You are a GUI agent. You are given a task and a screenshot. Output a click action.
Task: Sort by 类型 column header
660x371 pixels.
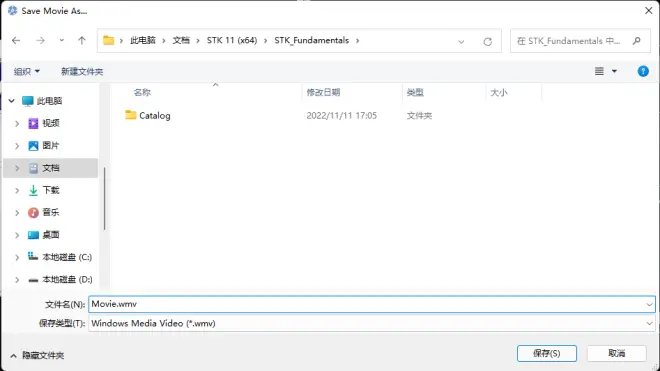415,92
